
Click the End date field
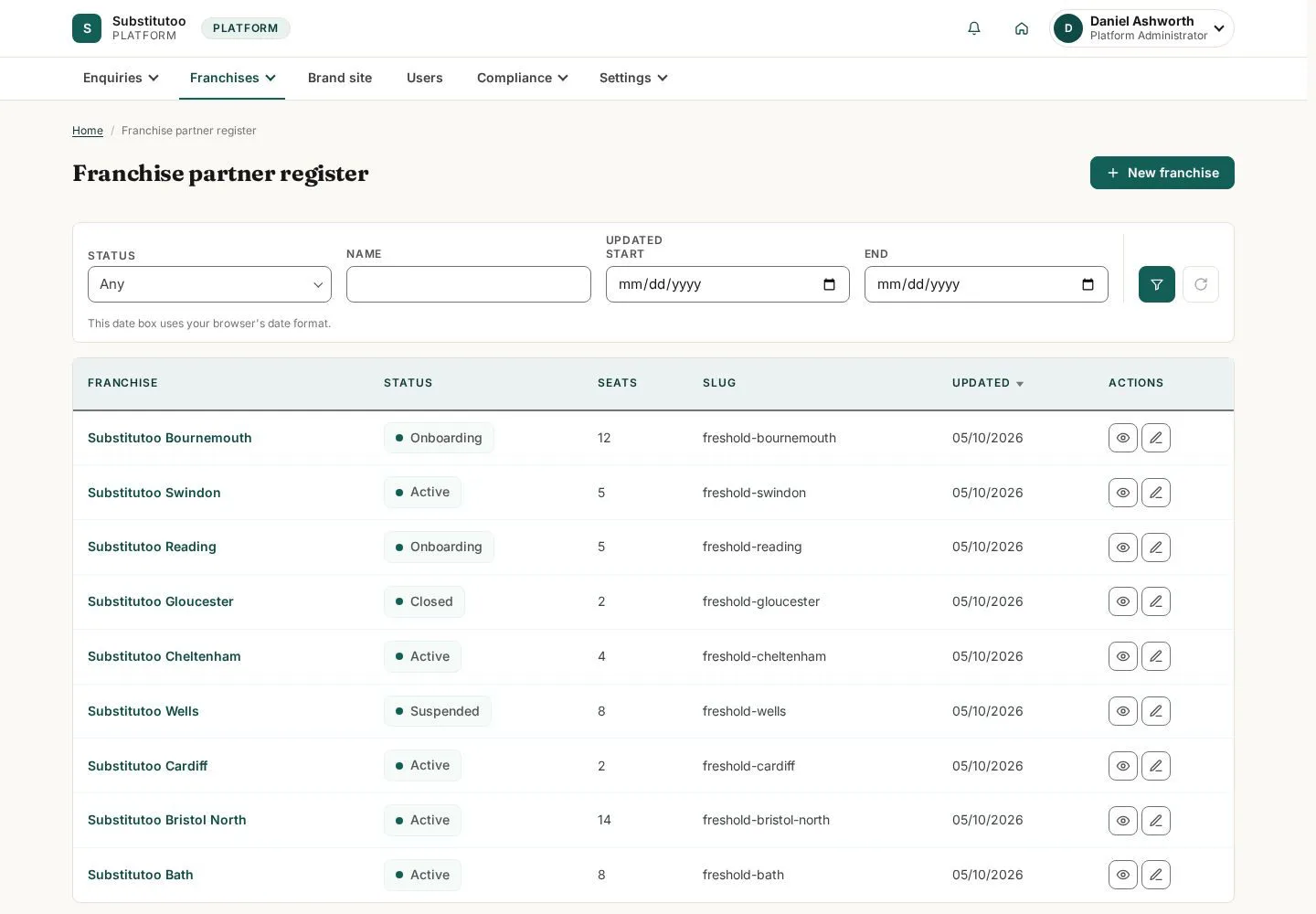click(986, 284)
